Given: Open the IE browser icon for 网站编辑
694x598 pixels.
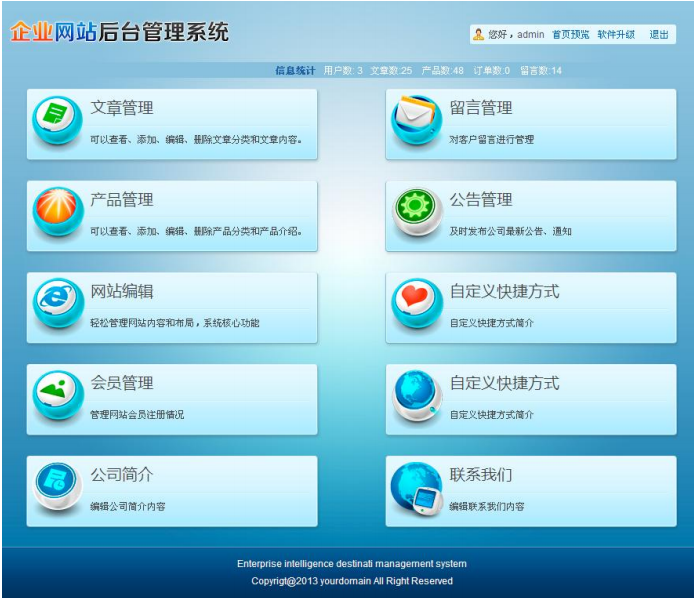Looking at the screenshot, I should (57, 301).
